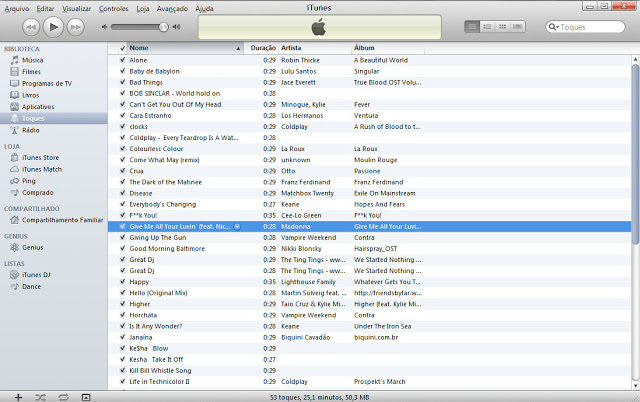Toggle the repeat button
Image resolution: width=640 pixels, height=402 pixels.
(x=63, y=397)
